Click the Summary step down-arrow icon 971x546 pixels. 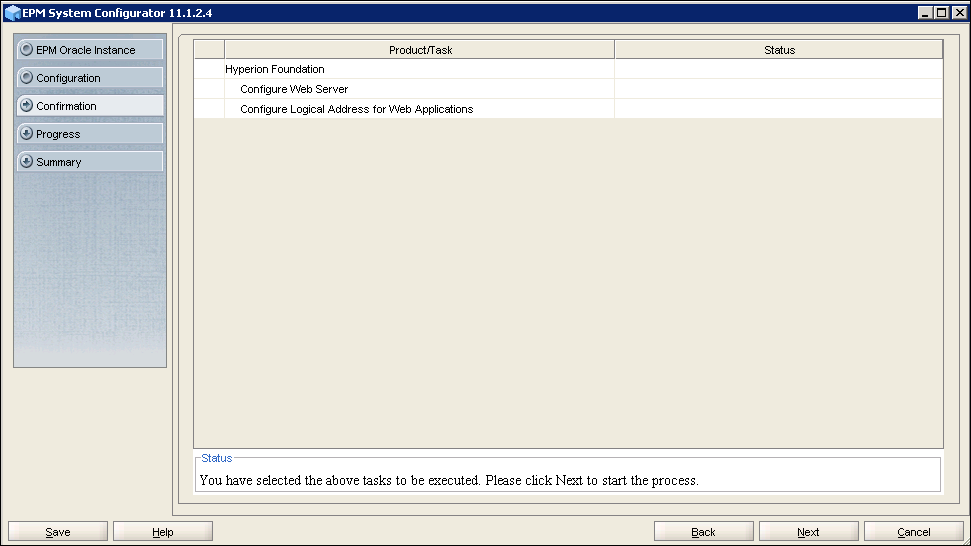(x=27, y=162)
